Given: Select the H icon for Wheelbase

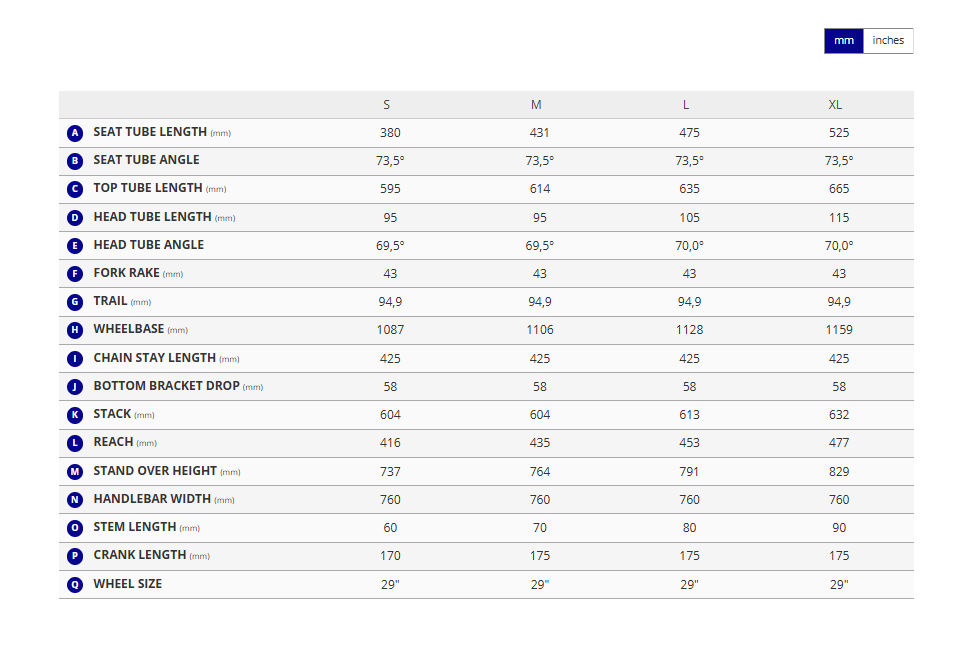Looking at the screenshot, I should click(75, 330).
